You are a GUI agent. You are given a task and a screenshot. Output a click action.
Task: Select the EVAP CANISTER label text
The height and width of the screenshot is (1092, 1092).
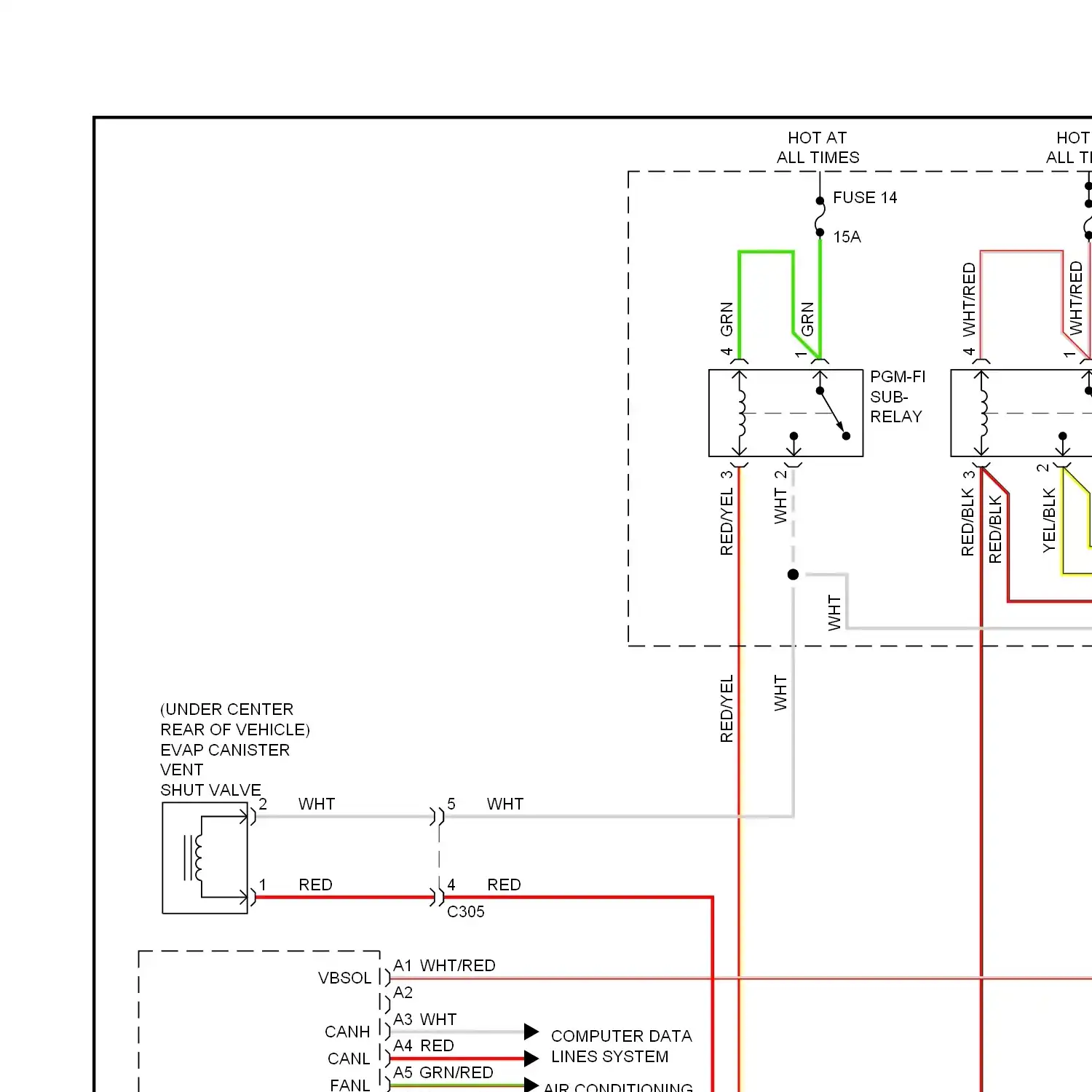[x=225, y=750]
